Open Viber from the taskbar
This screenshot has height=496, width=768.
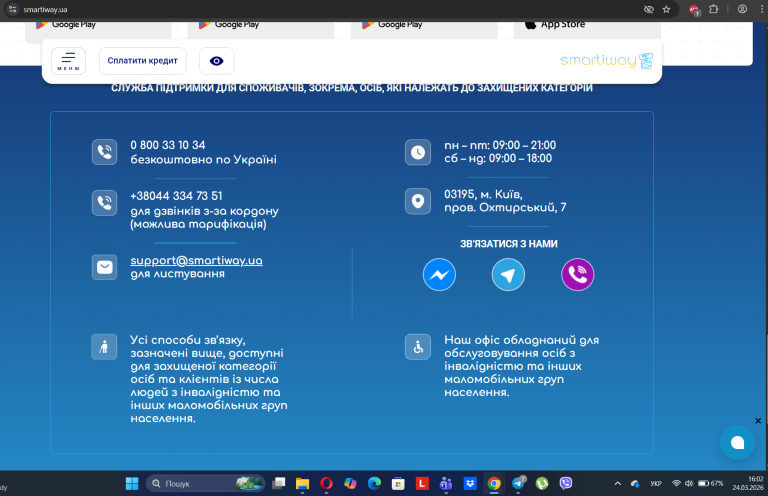pos(566,484)
